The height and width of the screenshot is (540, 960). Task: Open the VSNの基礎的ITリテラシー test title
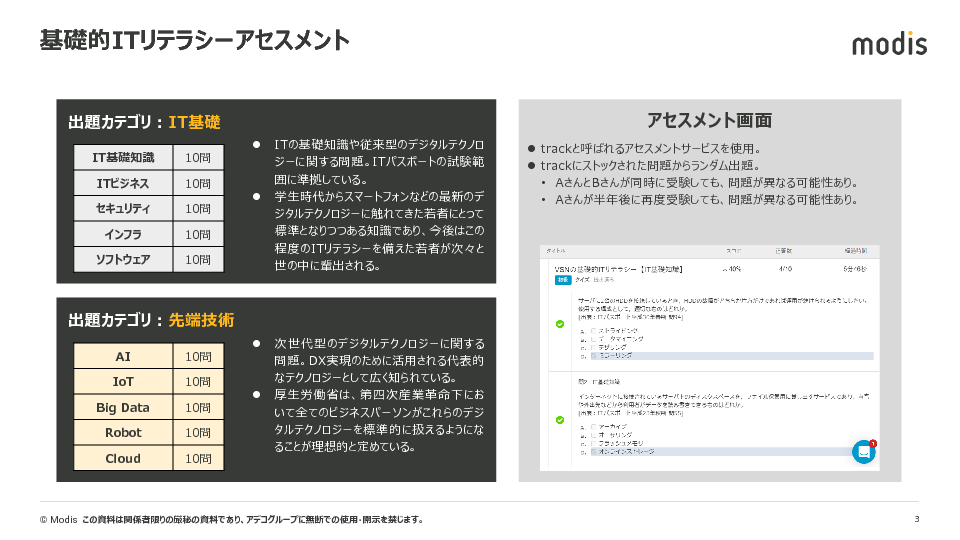[617, 269]
